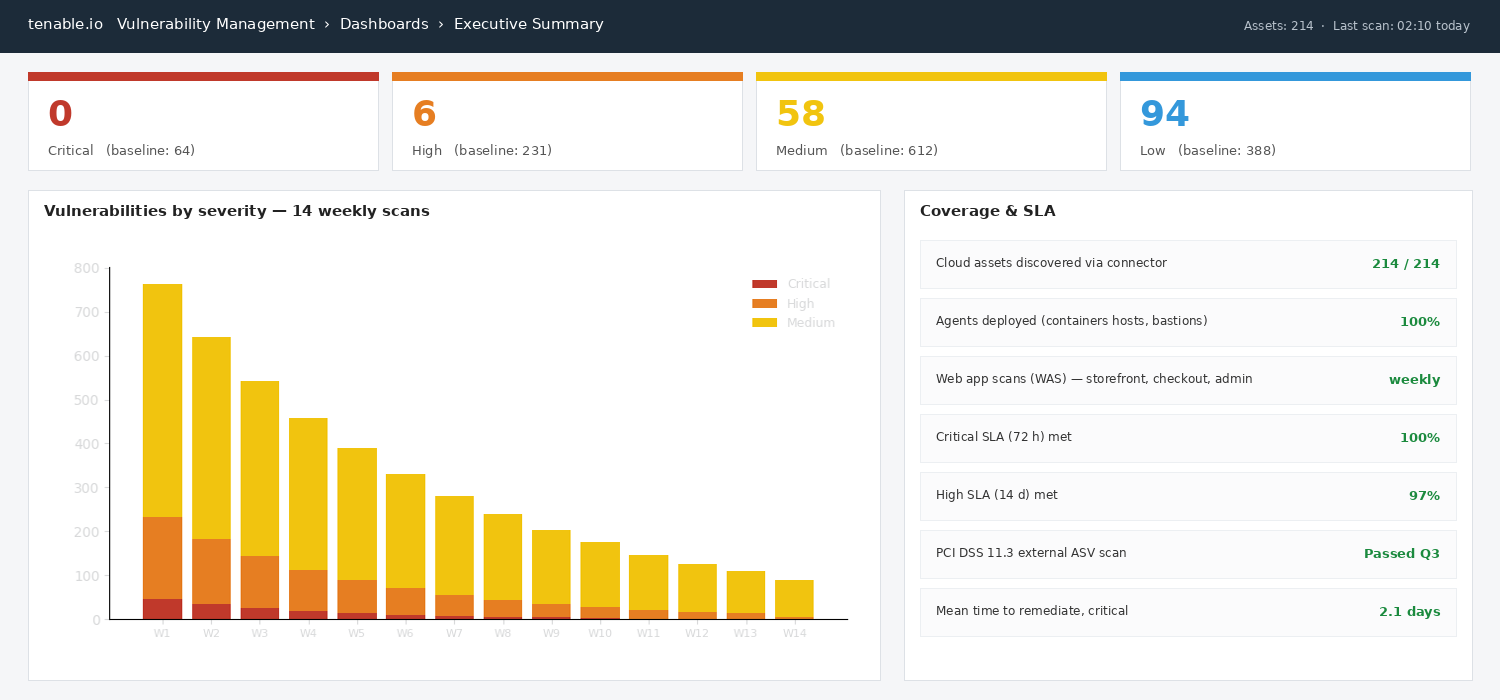Viewport: 1500px width, 700px height.
Task: Select the W8 bar in the chart
Action: coord(503,566)
